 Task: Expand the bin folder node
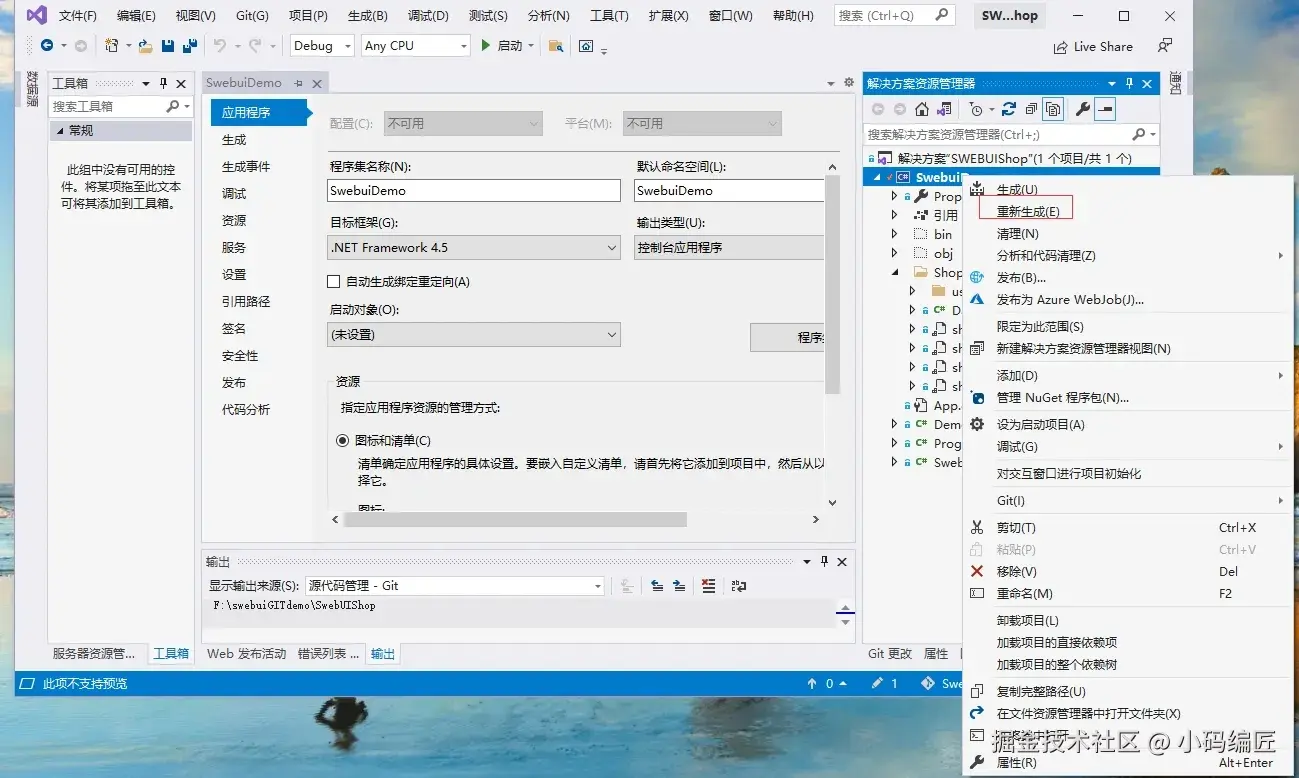(895, 234)
